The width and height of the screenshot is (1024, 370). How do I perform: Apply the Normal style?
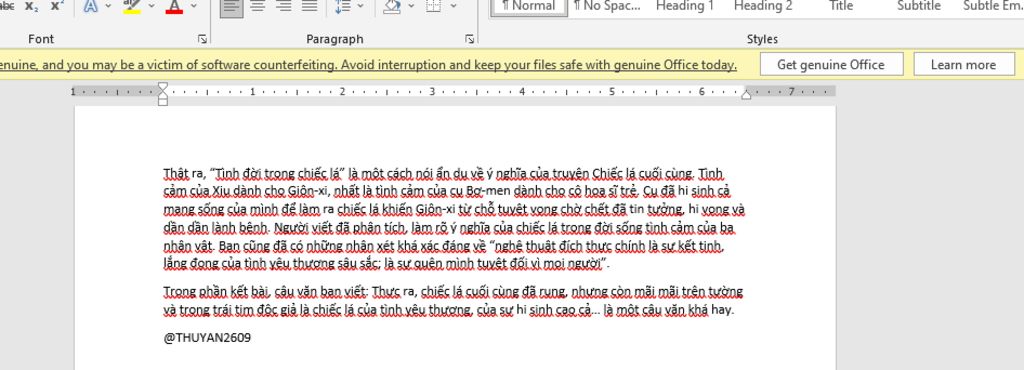[x=529, y=7]
